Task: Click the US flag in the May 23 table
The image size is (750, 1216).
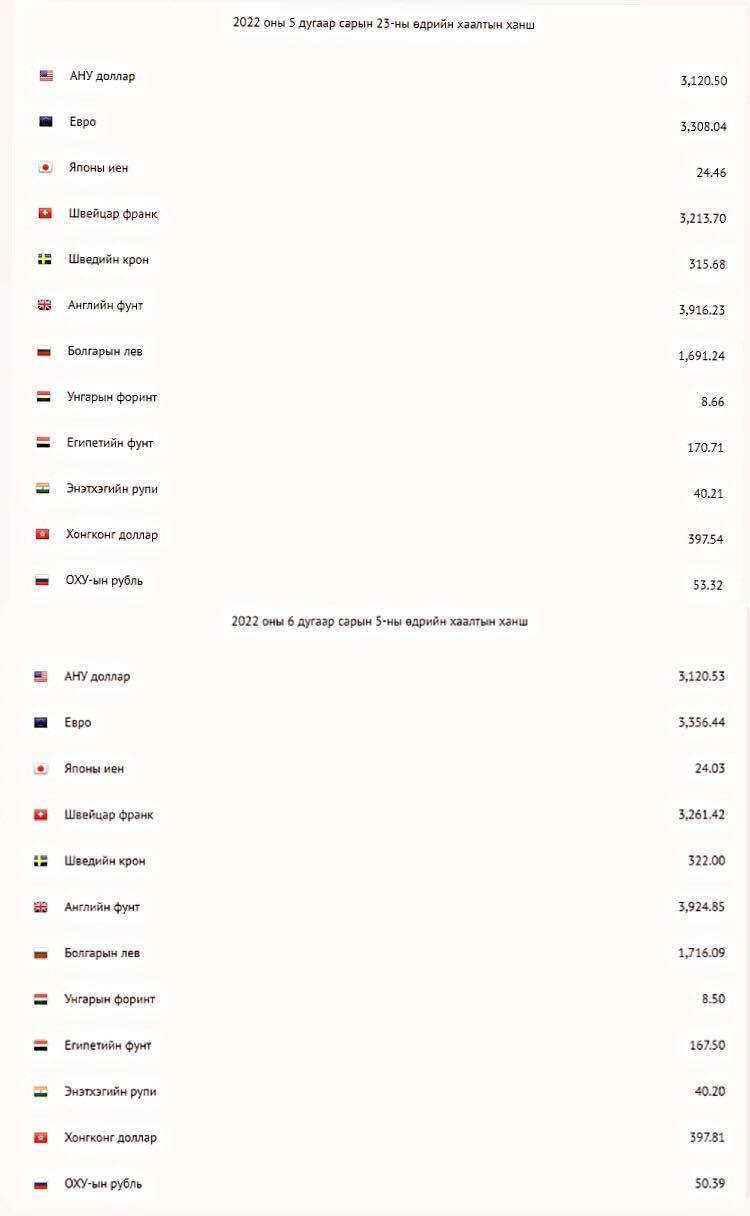Action: pyautogui.click(x=46, y=76)
